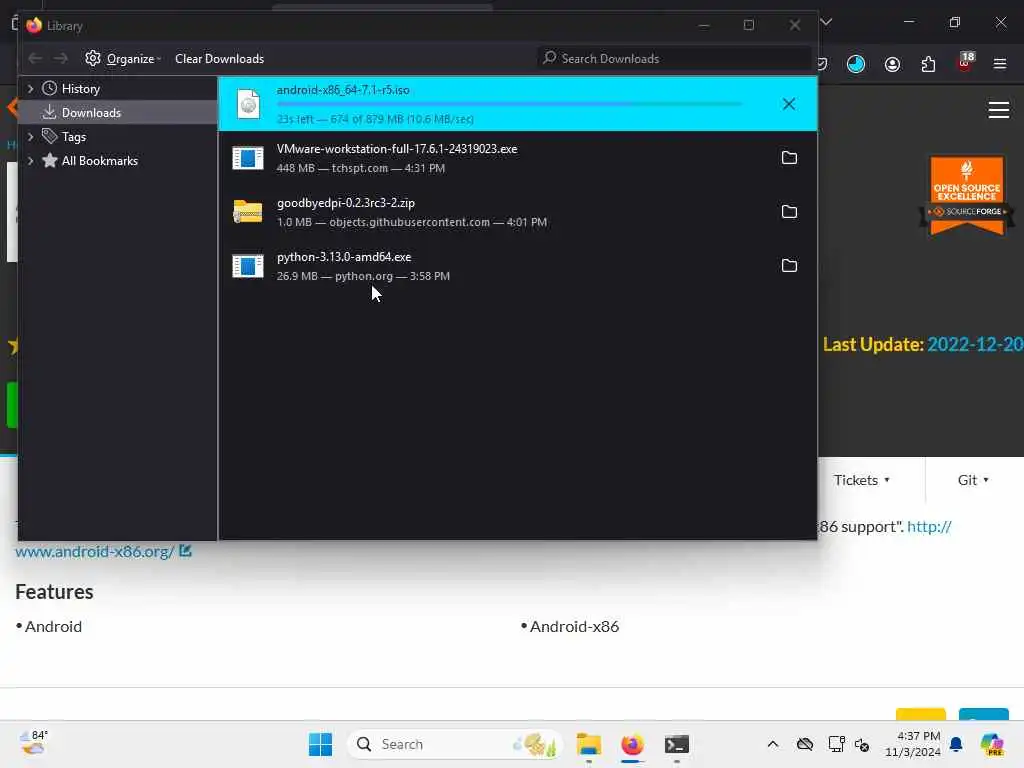Select goodbyedpi-0.2.3rc3-2.zip file name

(345, 203)
